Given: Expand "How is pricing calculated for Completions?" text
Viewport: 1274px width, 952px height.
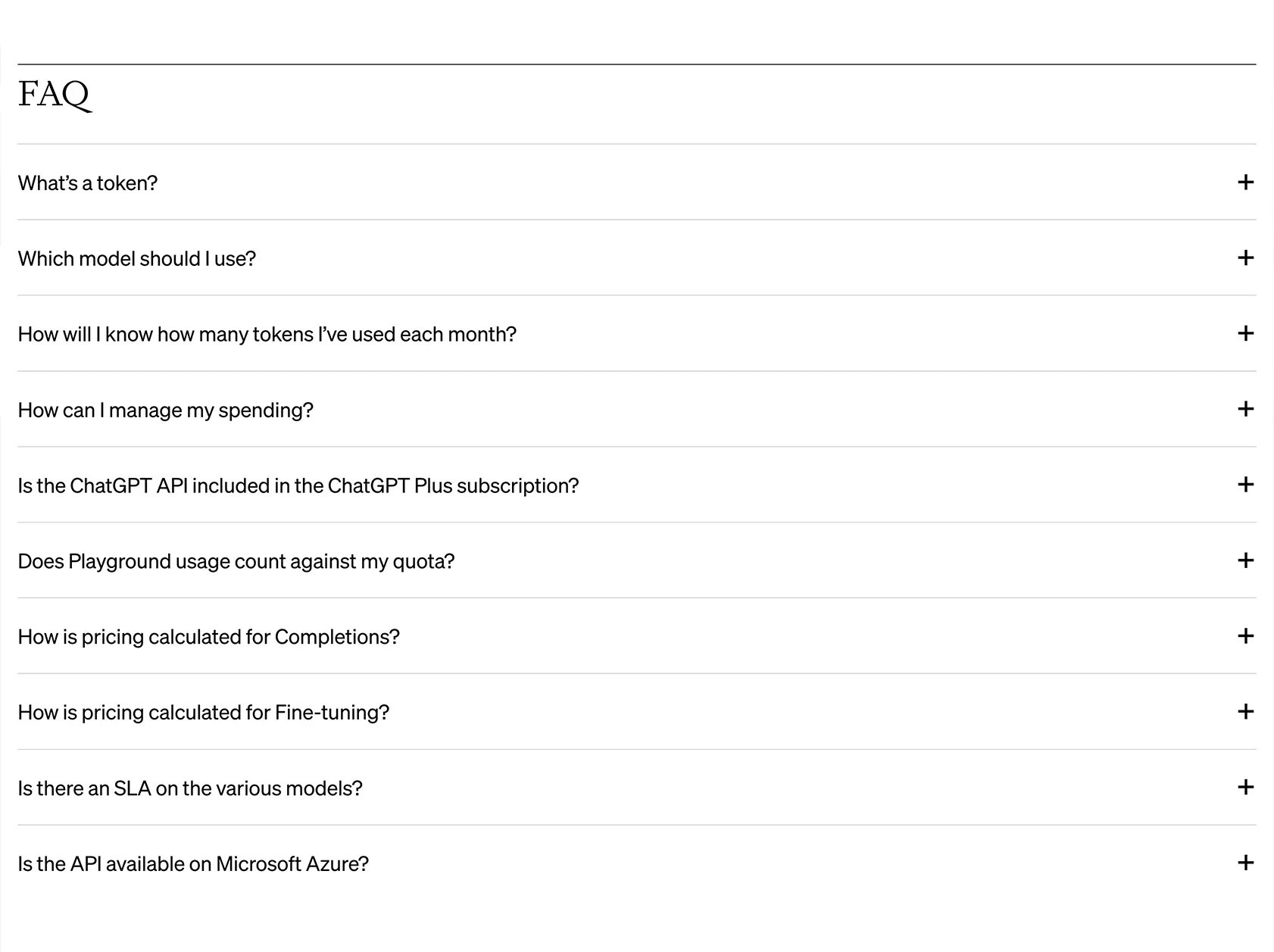Looking at the screenshot, I should point(209,638).
